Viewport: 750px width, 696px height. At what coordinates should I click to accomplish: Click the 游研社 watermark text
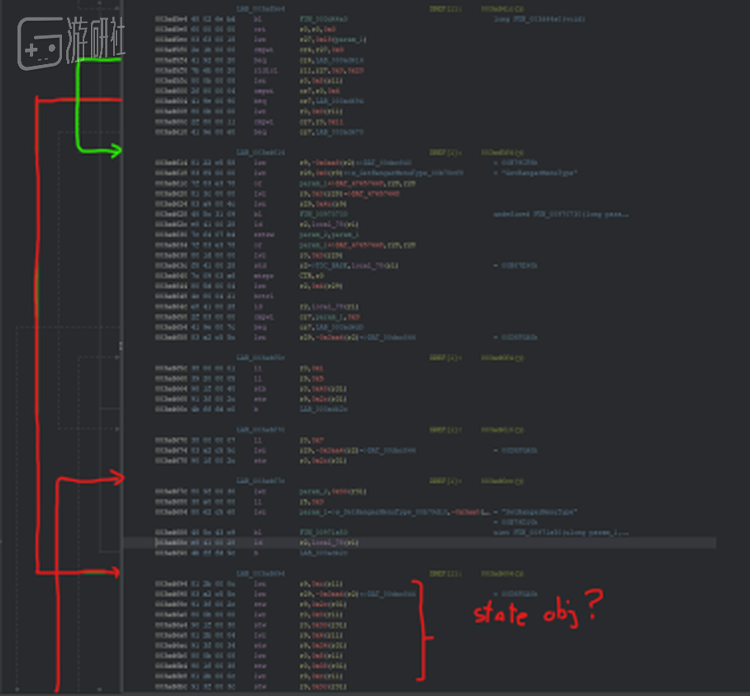tap(95, 38)
